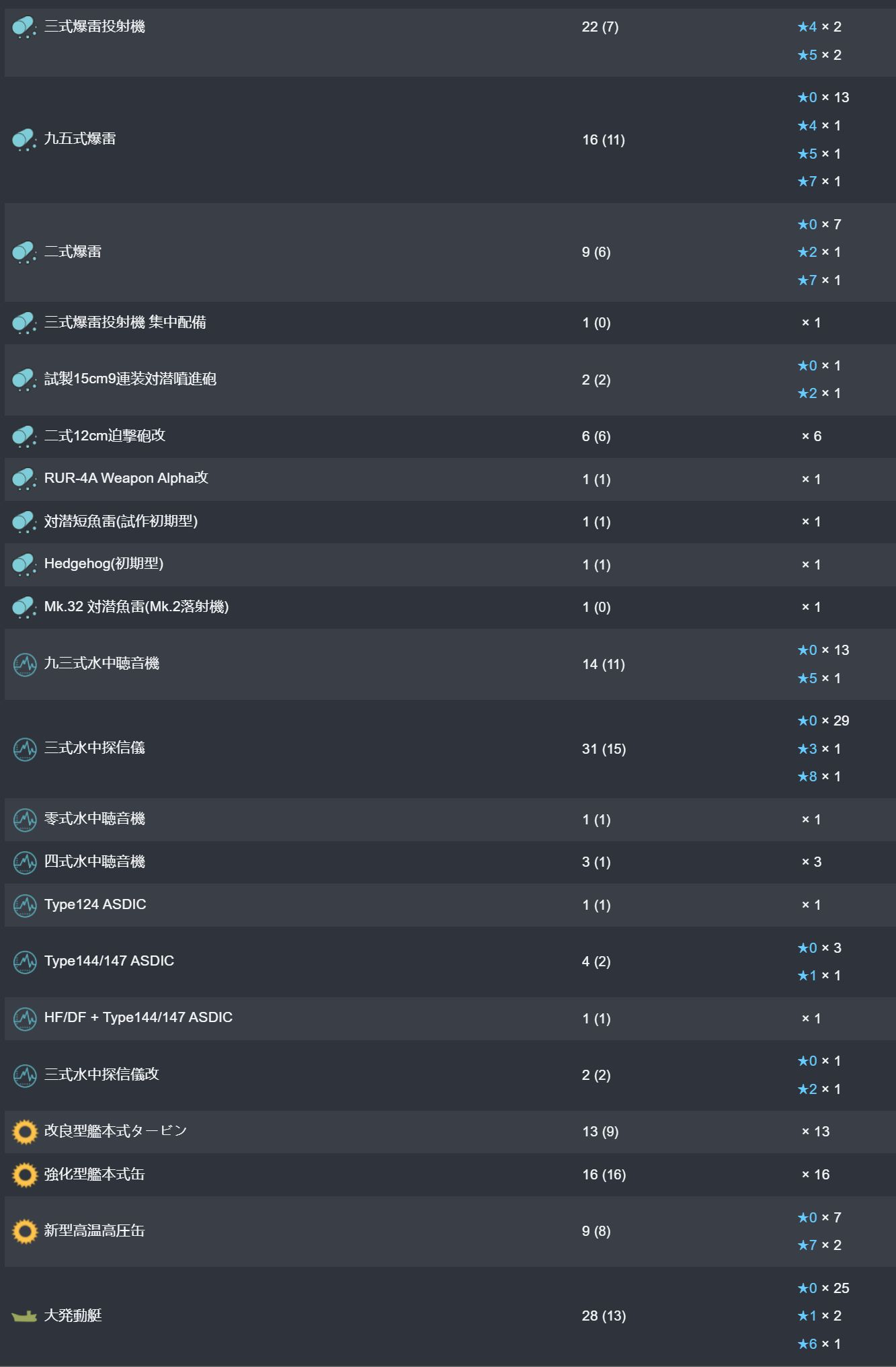Click the boiler icon next to 新型高温高圧缶
The width and height of the screenshot is (896, 1367).
pyautogui.click(x=25, y=1231)
